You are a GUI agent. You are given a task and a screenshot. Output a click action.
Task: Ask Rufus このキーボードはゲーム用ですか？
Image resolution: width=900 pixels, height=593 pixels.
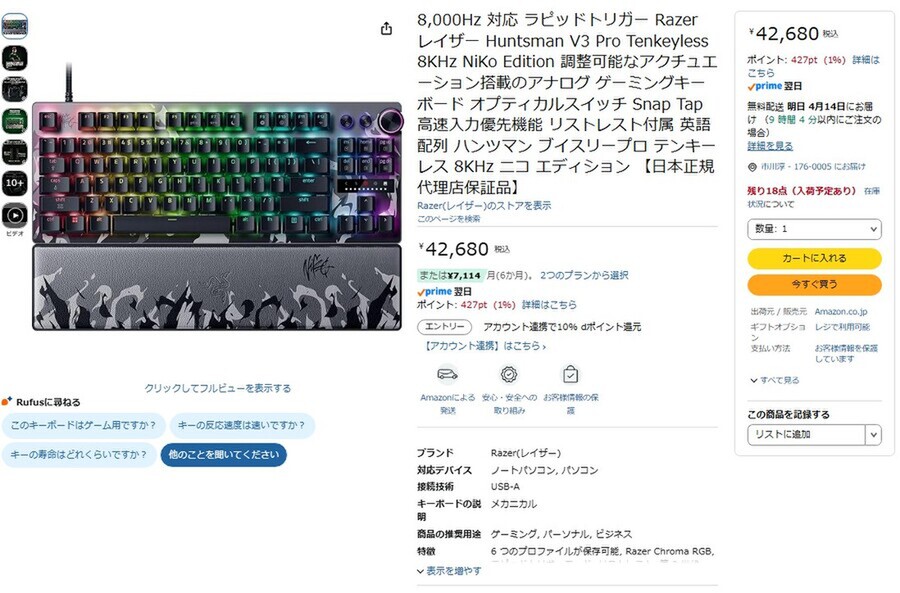(x=84, y=425)
